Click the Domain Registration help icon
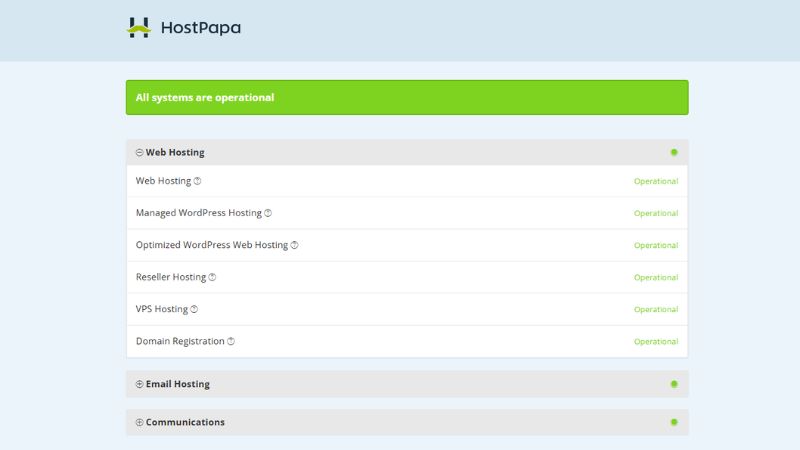 (x=231, y=341)
